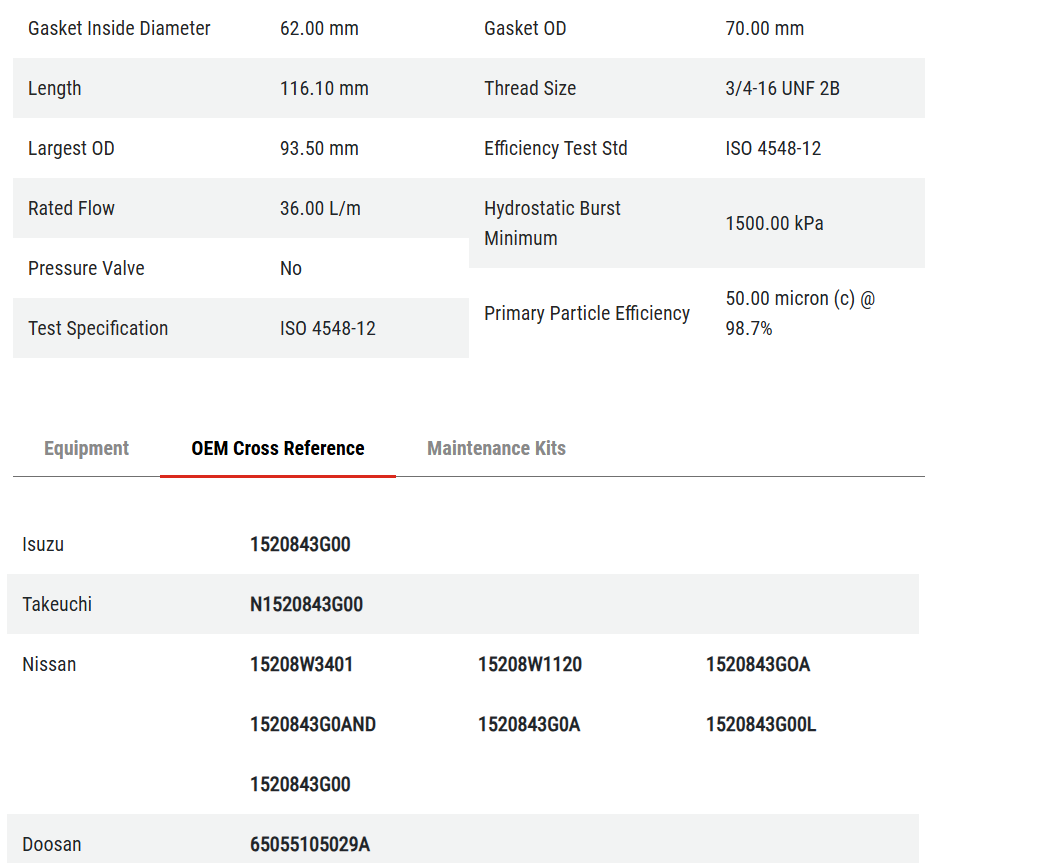Screen dimensions: 1061x863
Task: Select the Nissan manufacturer label
Action: [x=49, y=664]
